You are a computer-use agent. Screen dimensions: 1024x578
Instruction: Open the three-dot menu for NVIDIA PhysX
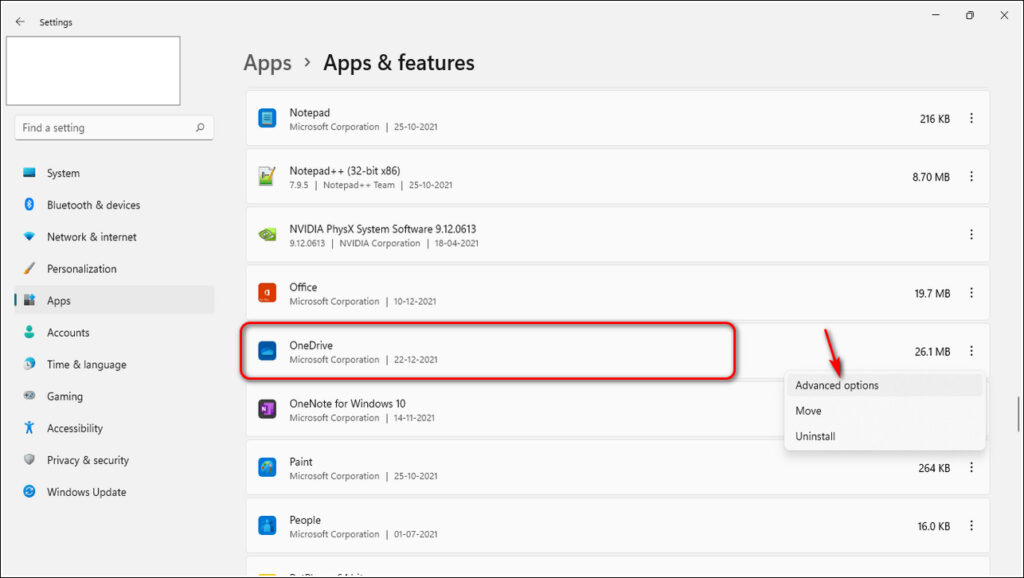point(971,234)
